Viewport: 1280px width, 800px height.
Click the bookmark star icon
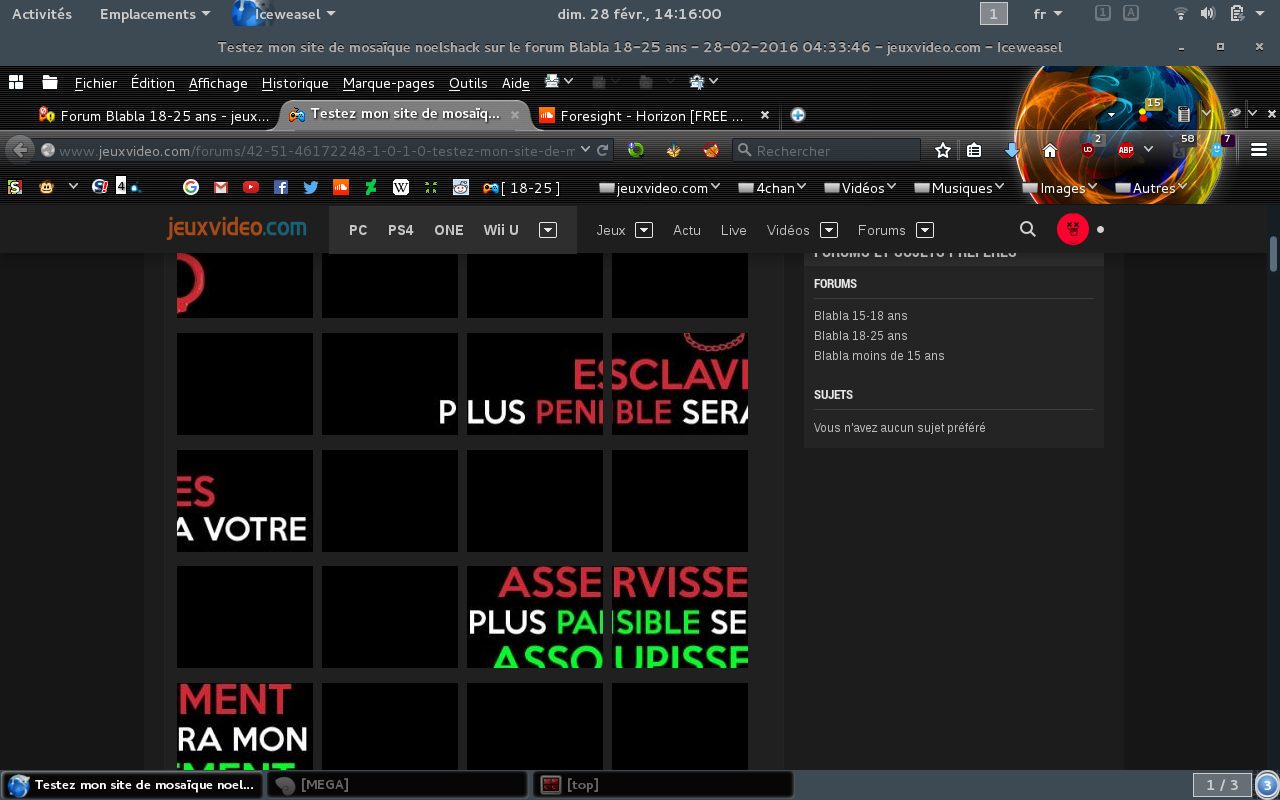pyautogui.click(x=943, y=150)
